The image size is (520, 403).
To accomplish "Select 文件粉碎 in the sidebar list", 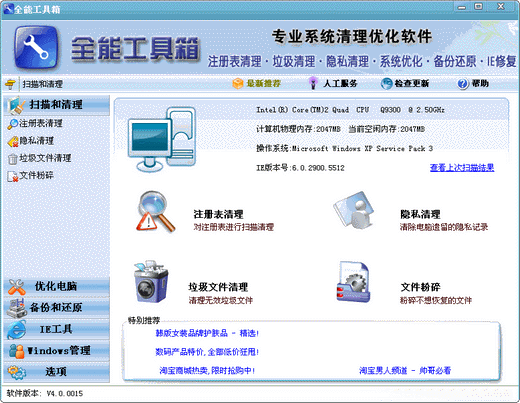I will tap(31, 175).
